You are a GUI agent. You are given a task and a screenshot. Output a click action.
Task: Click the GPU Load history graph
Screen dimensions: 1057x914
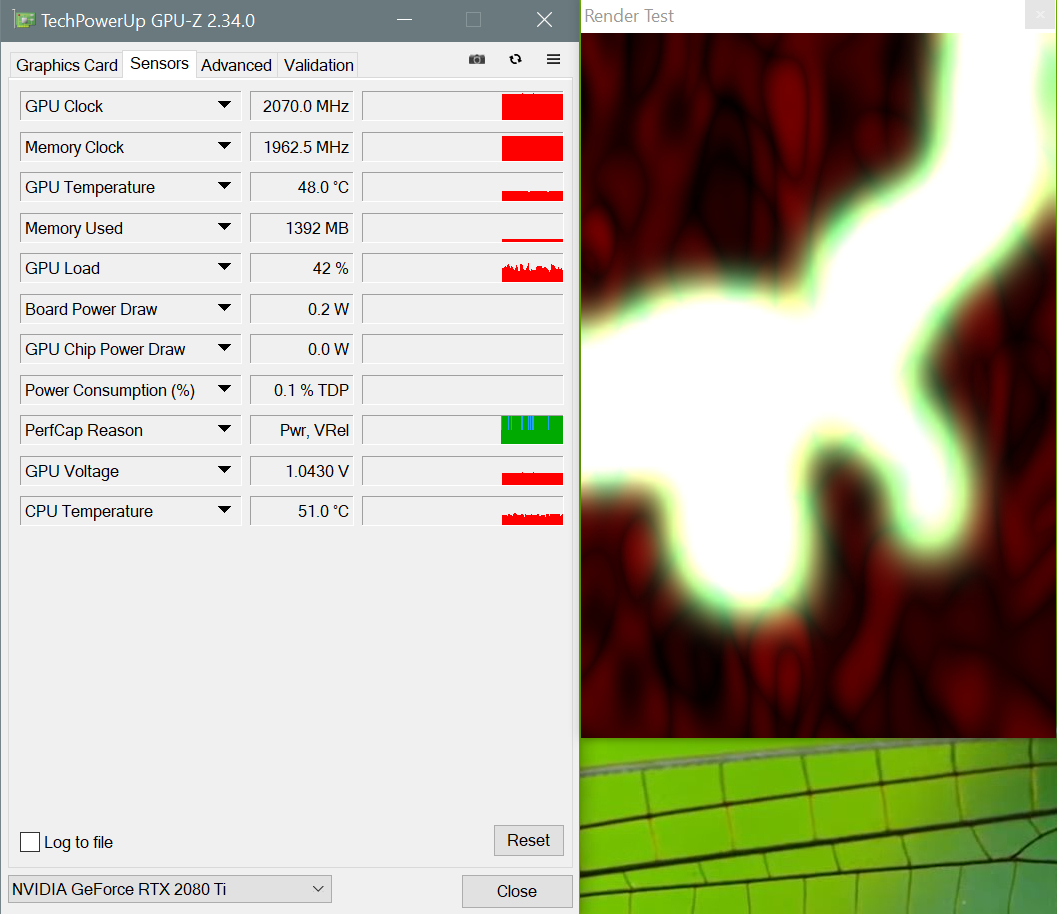click(462, 268)
